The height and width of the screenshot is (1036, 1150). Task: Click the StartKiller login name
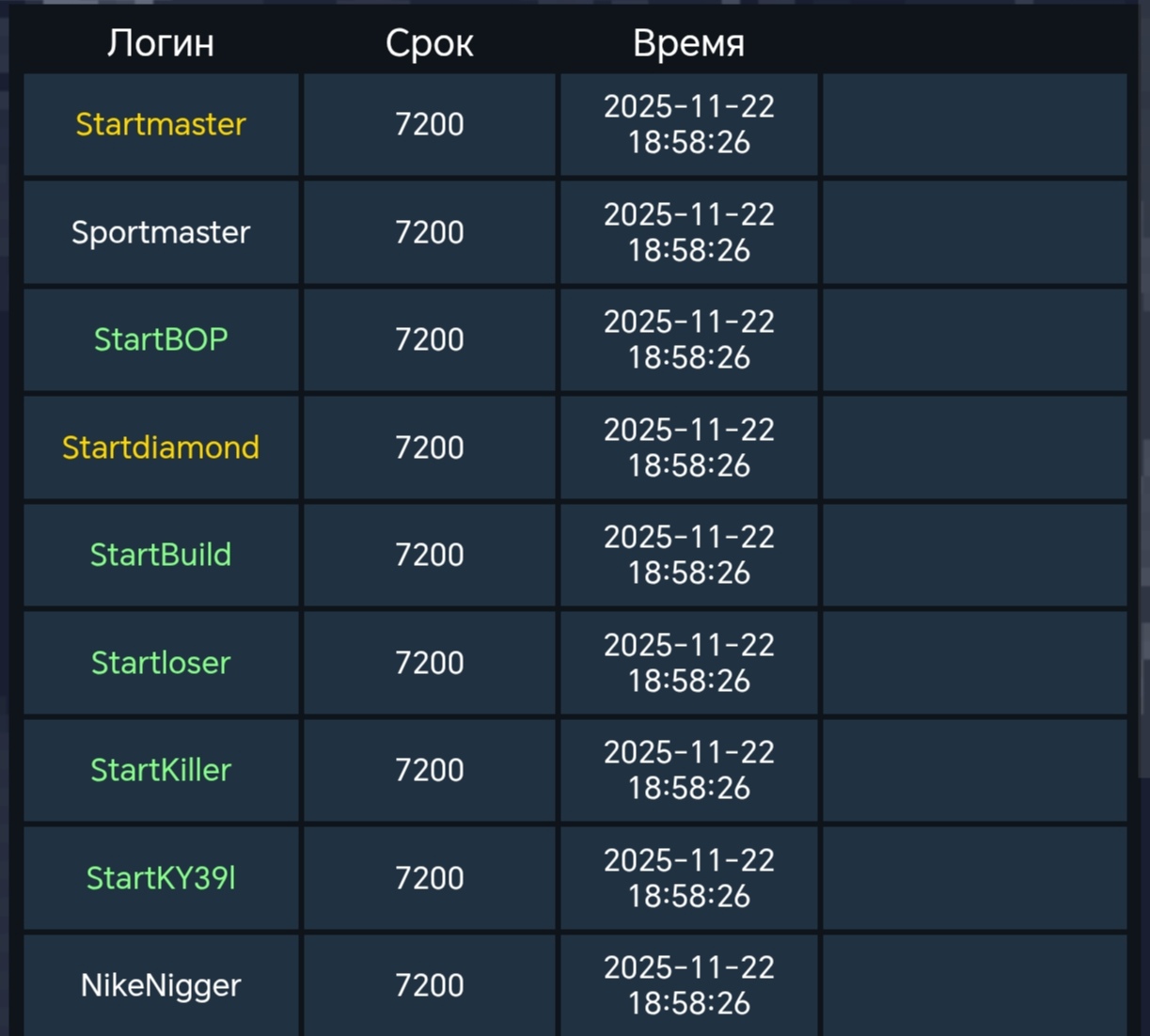(x=161, y=770)
